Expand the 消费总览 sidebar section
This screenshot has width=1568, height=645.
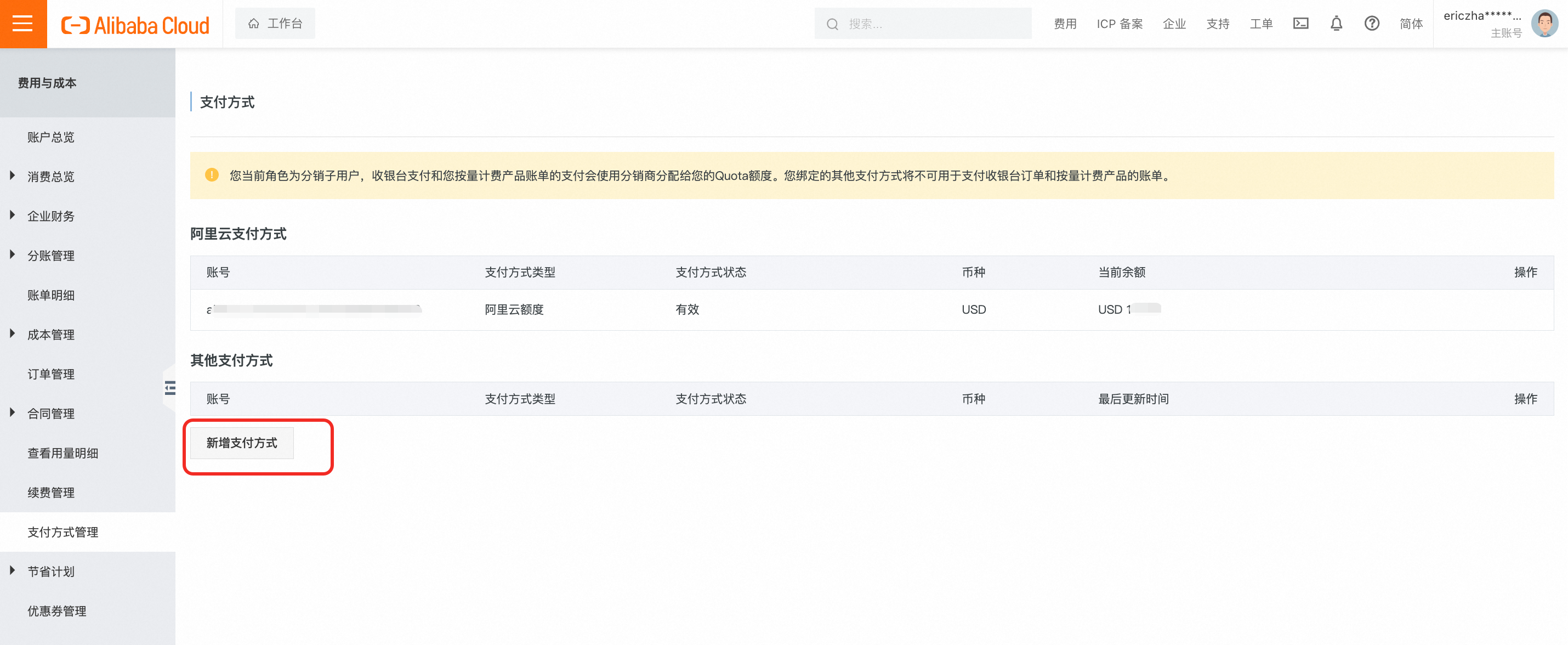pyautogui.click(x=50, y=177)
